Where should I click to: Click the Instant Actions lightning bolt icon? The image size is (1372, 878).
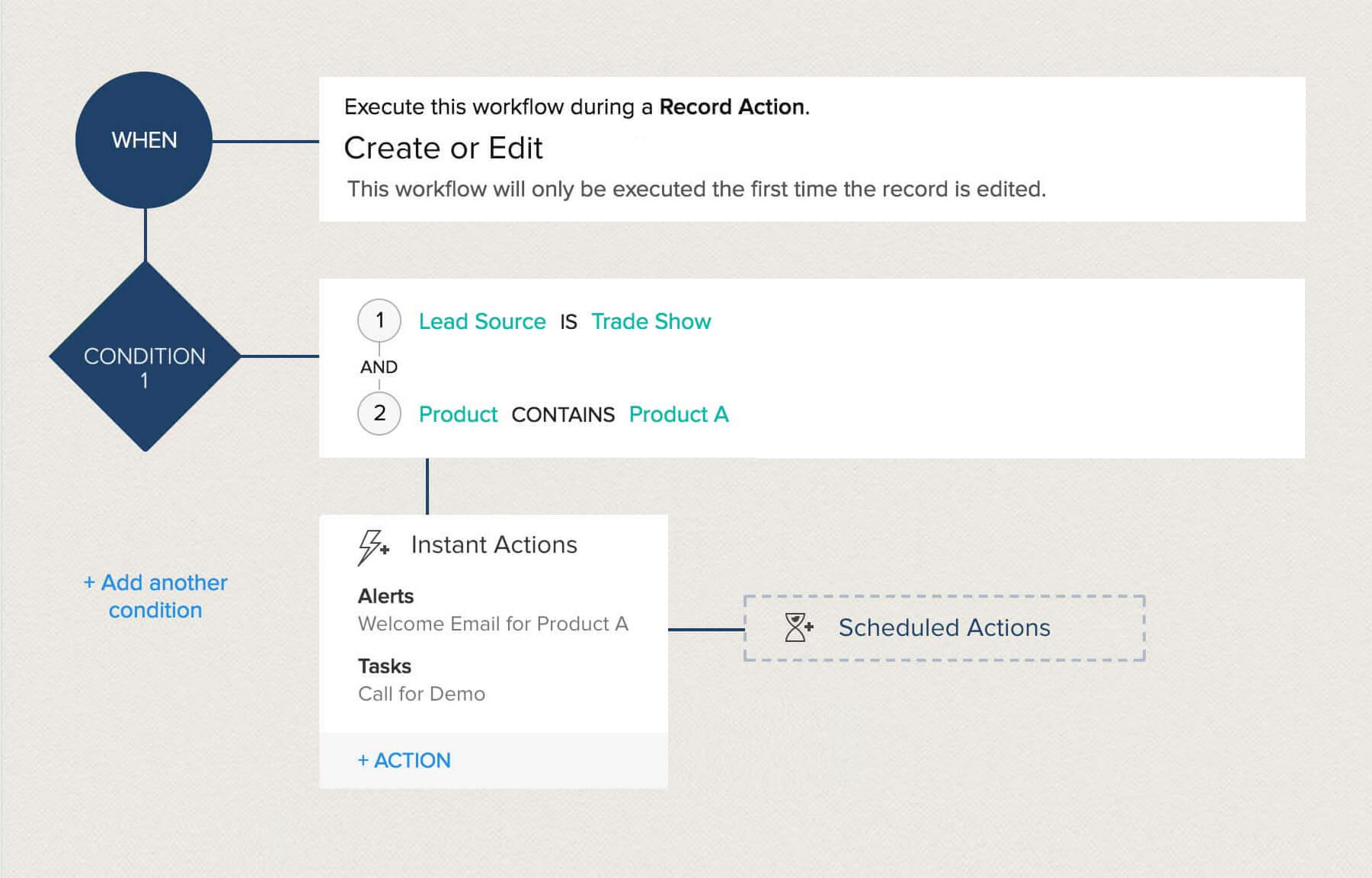point(373,547)
